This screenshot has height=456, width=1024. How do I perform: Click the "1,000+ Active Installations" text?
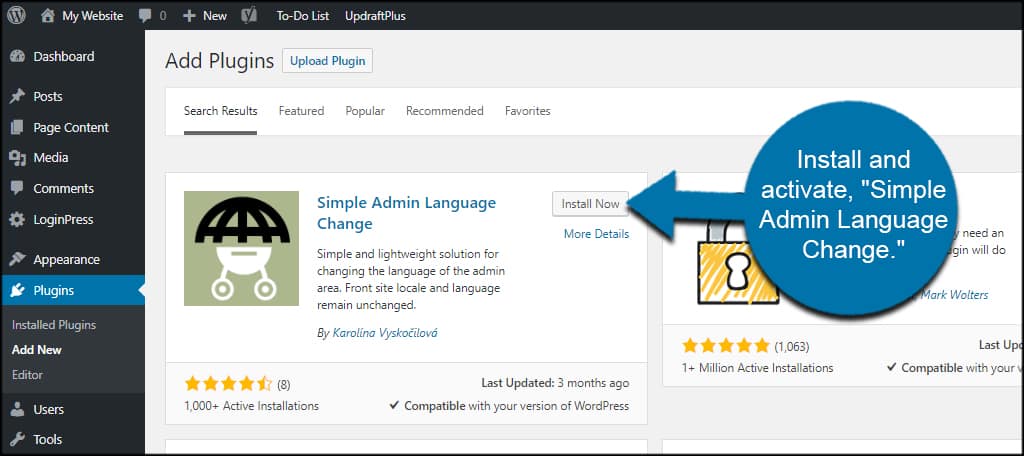click(251, 406)
